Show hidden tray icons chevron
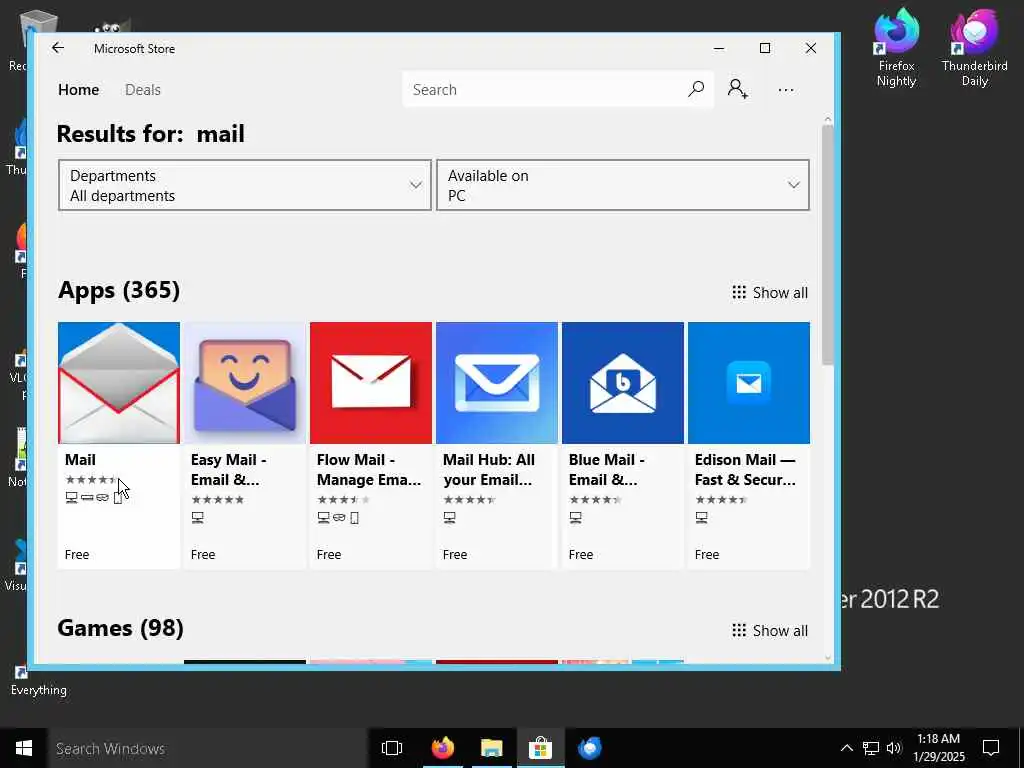This screenshot has height=768, width=1024. tap(846, 748)
